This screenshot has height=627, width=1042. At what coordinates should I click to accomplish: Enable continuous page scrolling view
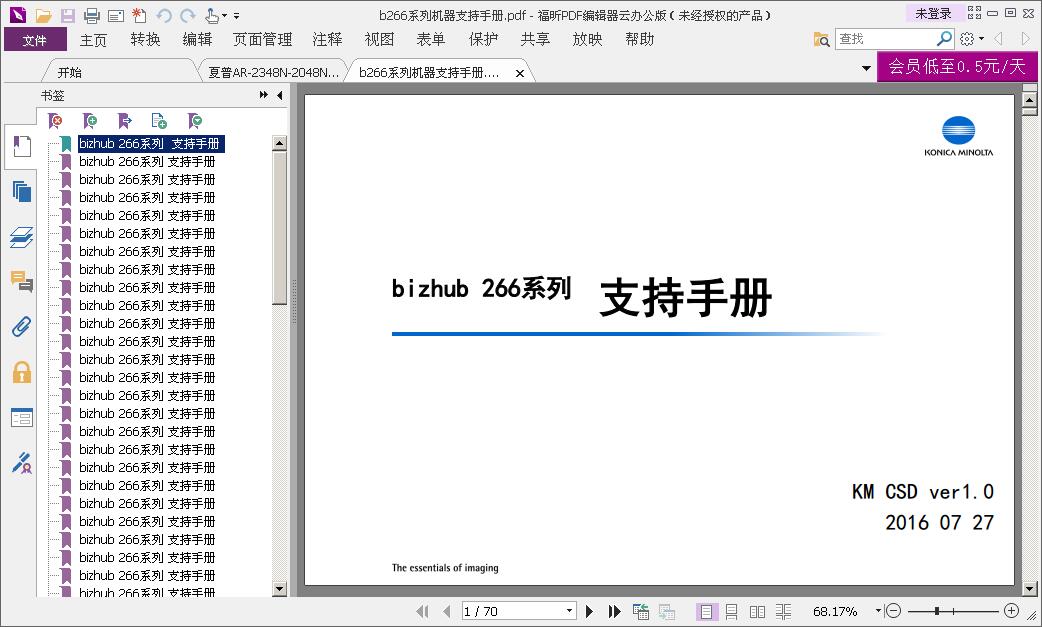[731, 611]
